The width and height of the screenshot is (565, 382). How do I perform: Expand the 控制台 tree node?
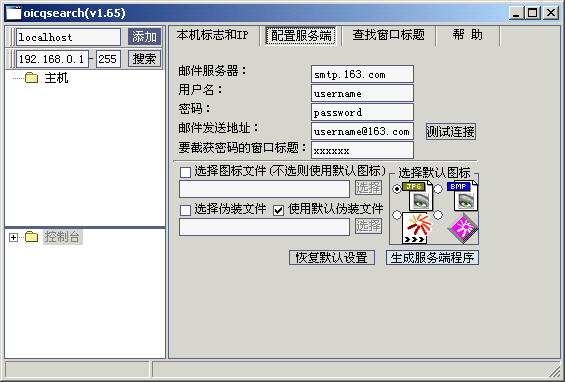click(x=13, y=237)
